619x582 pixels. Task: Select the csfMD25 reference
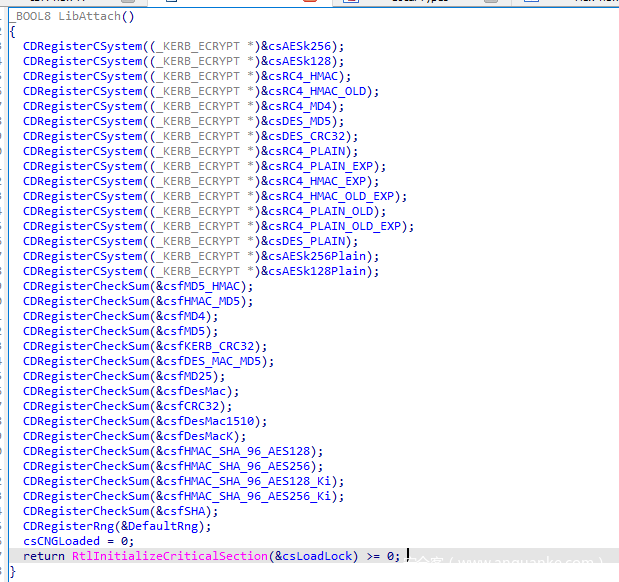click(x=188, y=376)
